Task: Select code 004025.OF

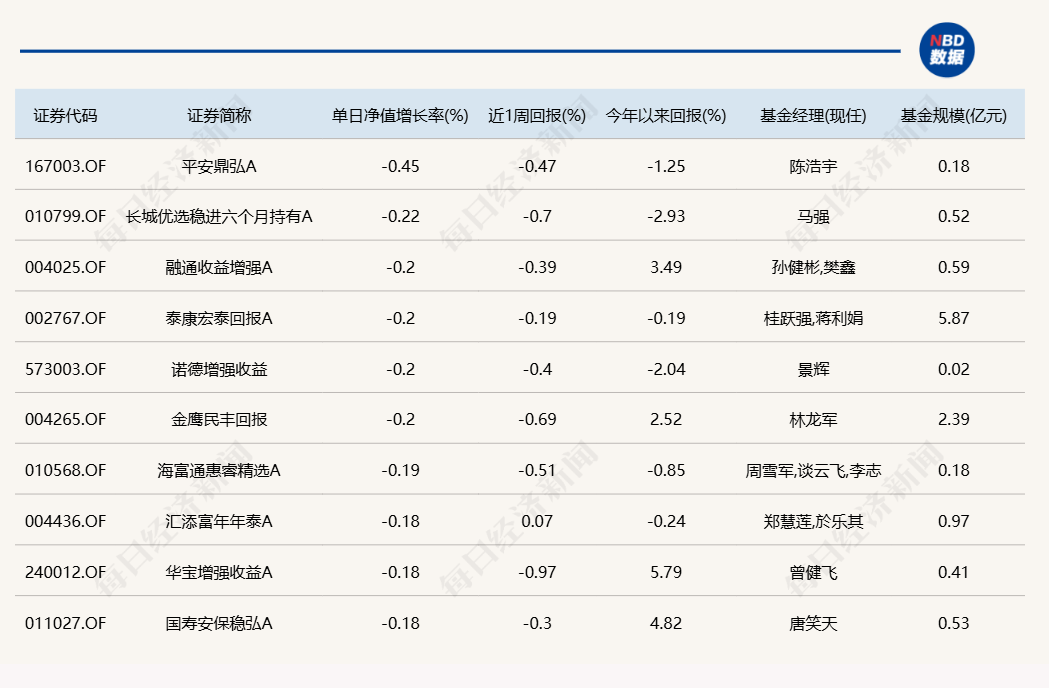Action: tap(66, 267)
